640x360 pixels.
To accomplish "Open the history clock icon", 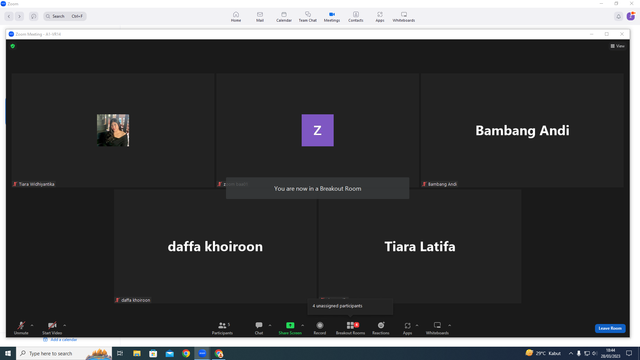I will click(33, 16).
